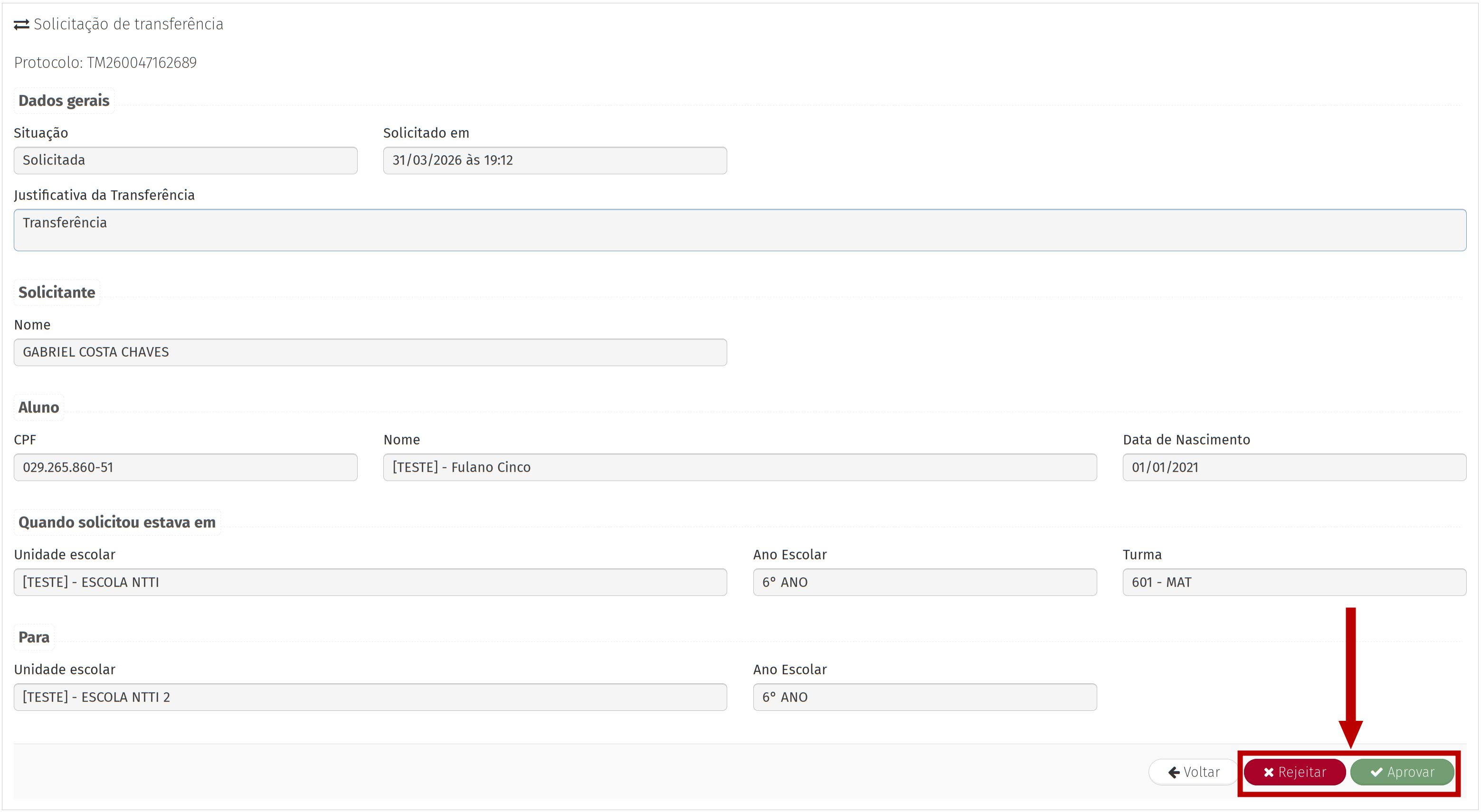Image resolution: width=1481 pixels, height=812 pixels.
Task: Click the Turma field 601 - MAT
Action: (x=1293, y=582)
